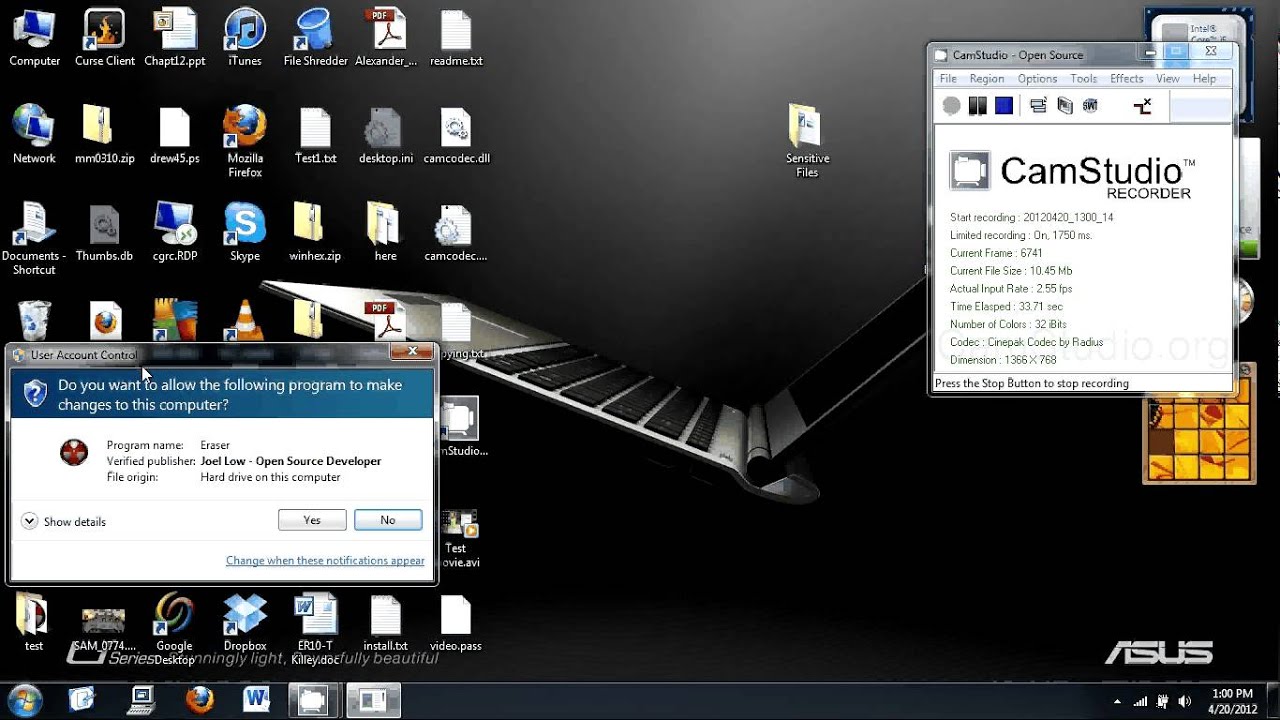Open the View menu in CamStudio
Viewport: 1280px width, 720px height.
(1167, 79)
